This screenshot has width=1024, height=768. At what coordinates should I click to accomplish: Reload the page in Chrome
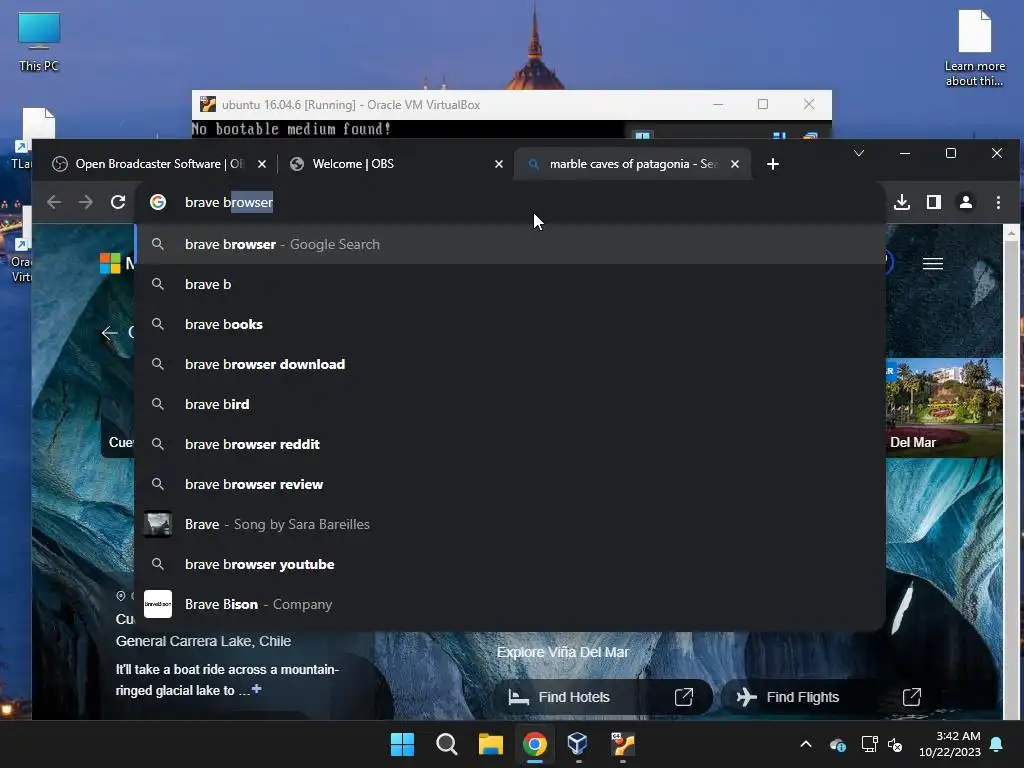point(118,202)
